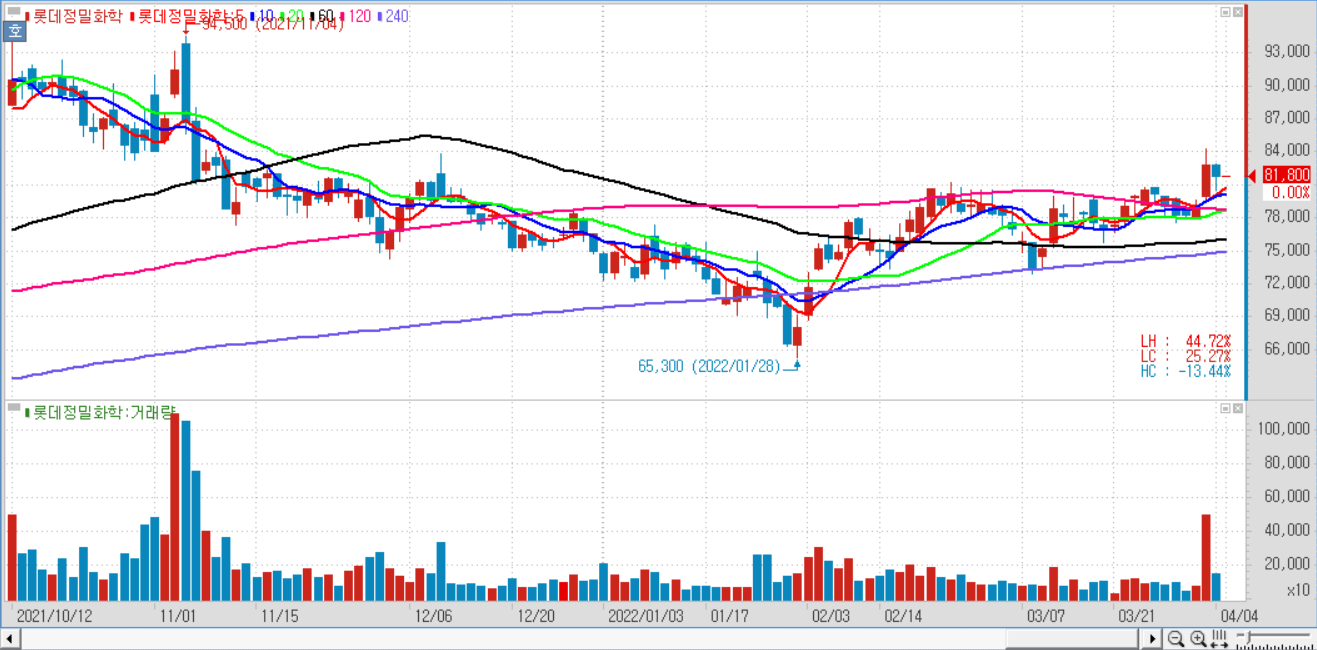Click the 2022/01/03 date label

click(x=645, y=615)
